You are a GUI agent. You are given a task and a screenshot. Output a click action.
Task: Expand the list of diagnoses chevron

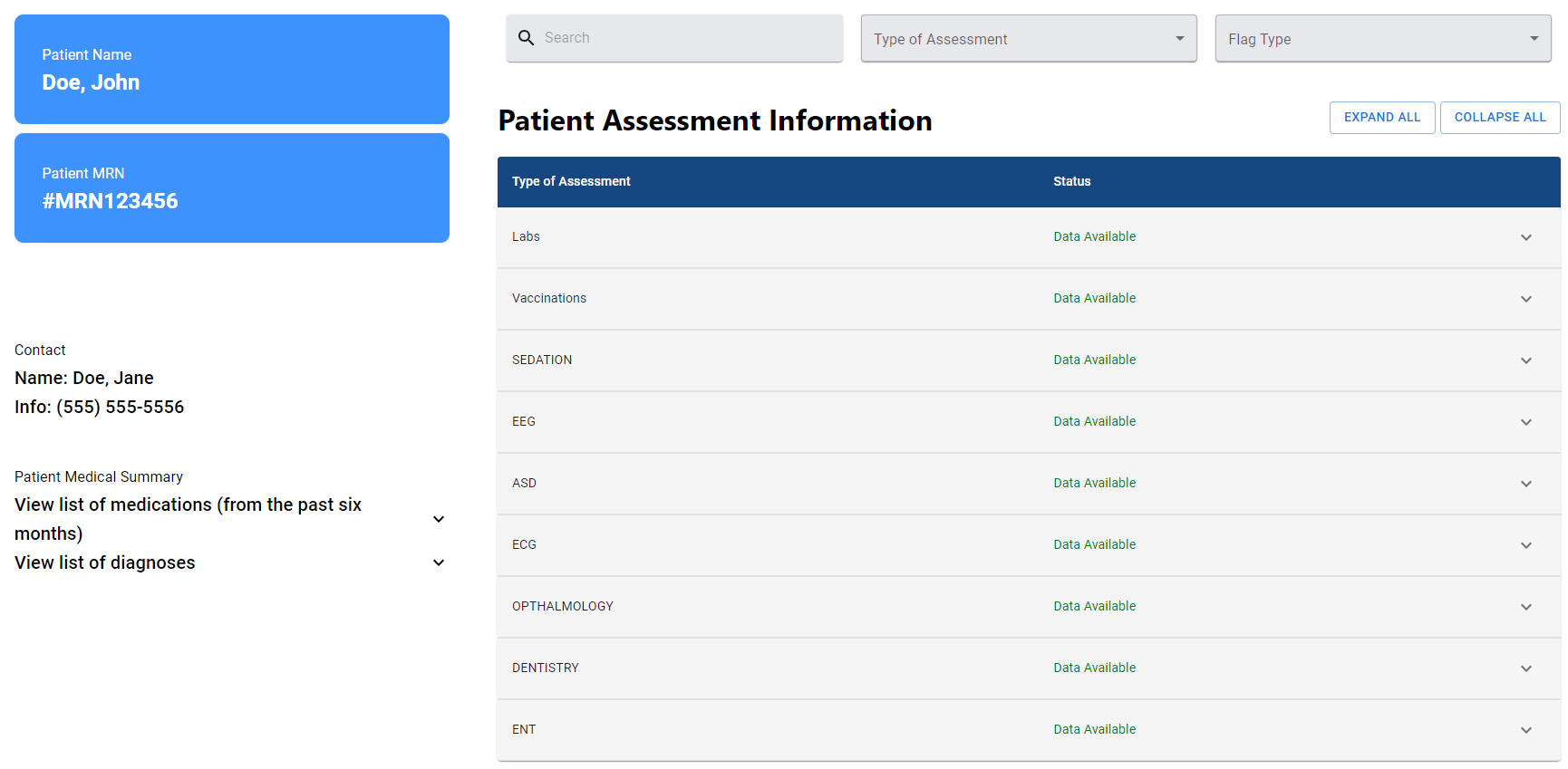(439, 562)
